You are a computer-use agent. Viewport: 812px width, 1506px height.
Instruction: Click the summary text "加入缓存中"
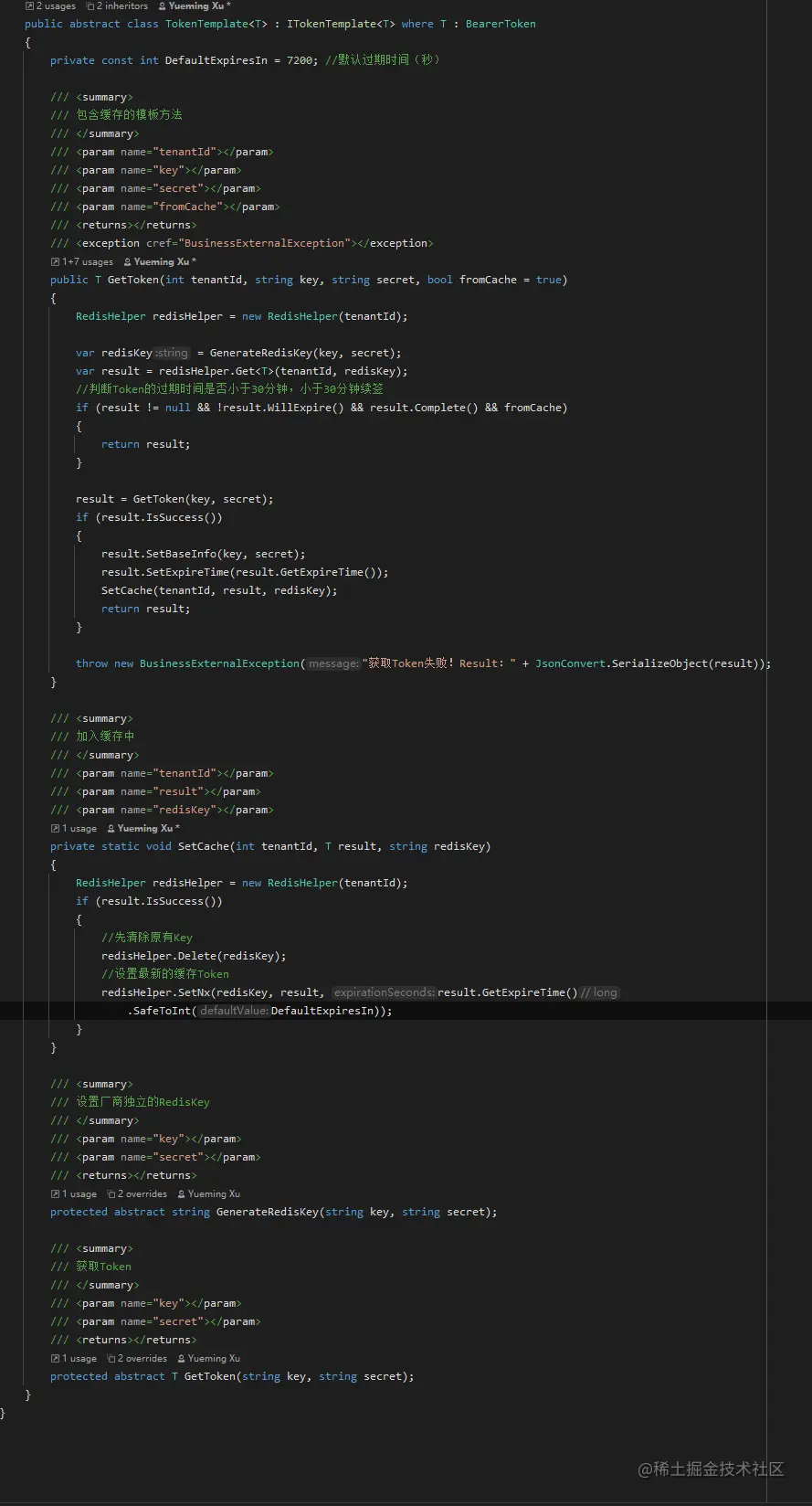coord(105,737)
